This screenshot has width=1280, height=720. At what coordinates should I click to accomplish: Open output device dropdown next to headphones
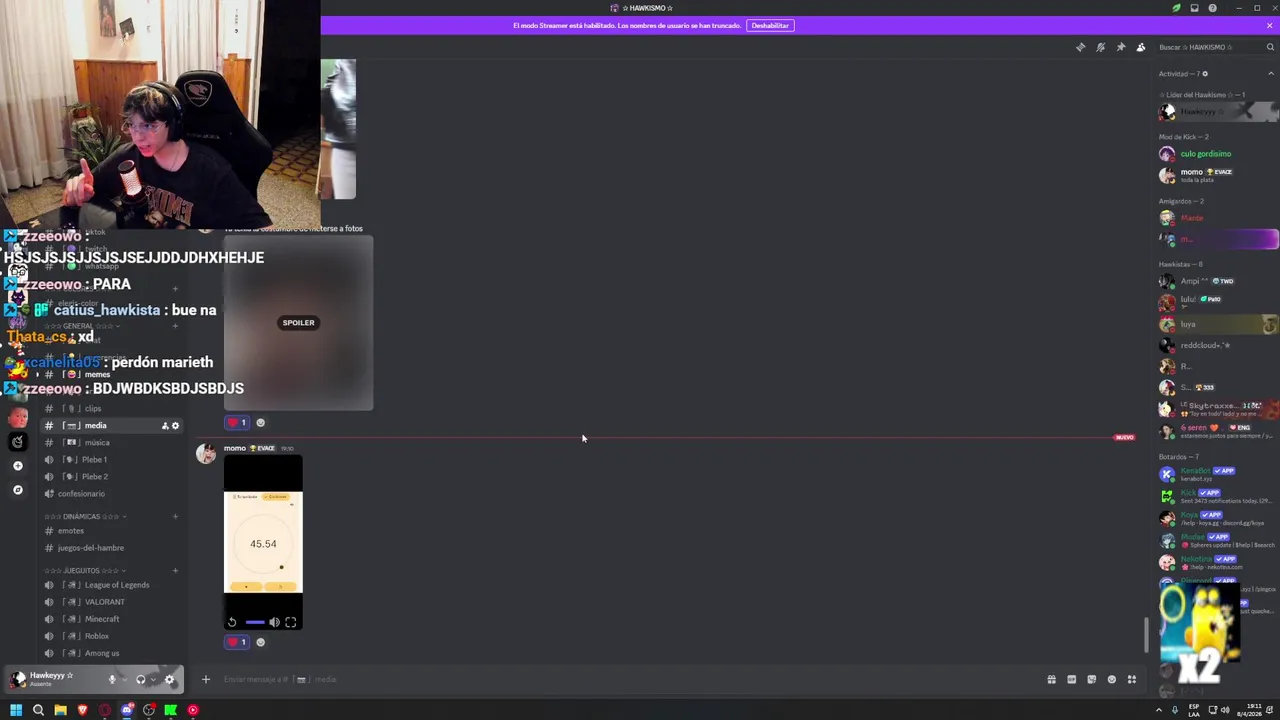152,679
